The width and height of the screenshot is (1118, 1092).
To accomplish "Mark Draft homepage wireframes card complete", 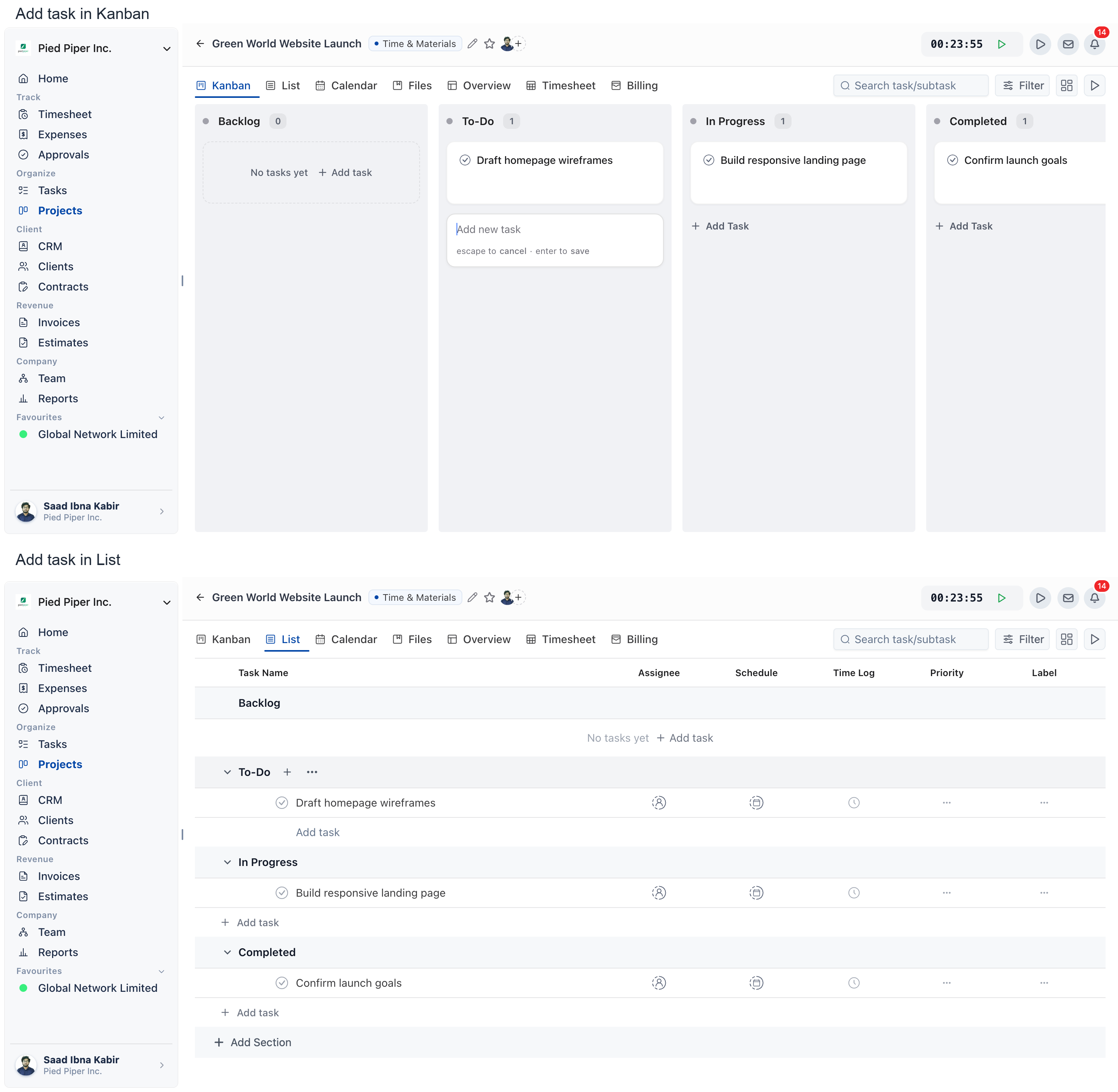I will (x=465, y=160).
